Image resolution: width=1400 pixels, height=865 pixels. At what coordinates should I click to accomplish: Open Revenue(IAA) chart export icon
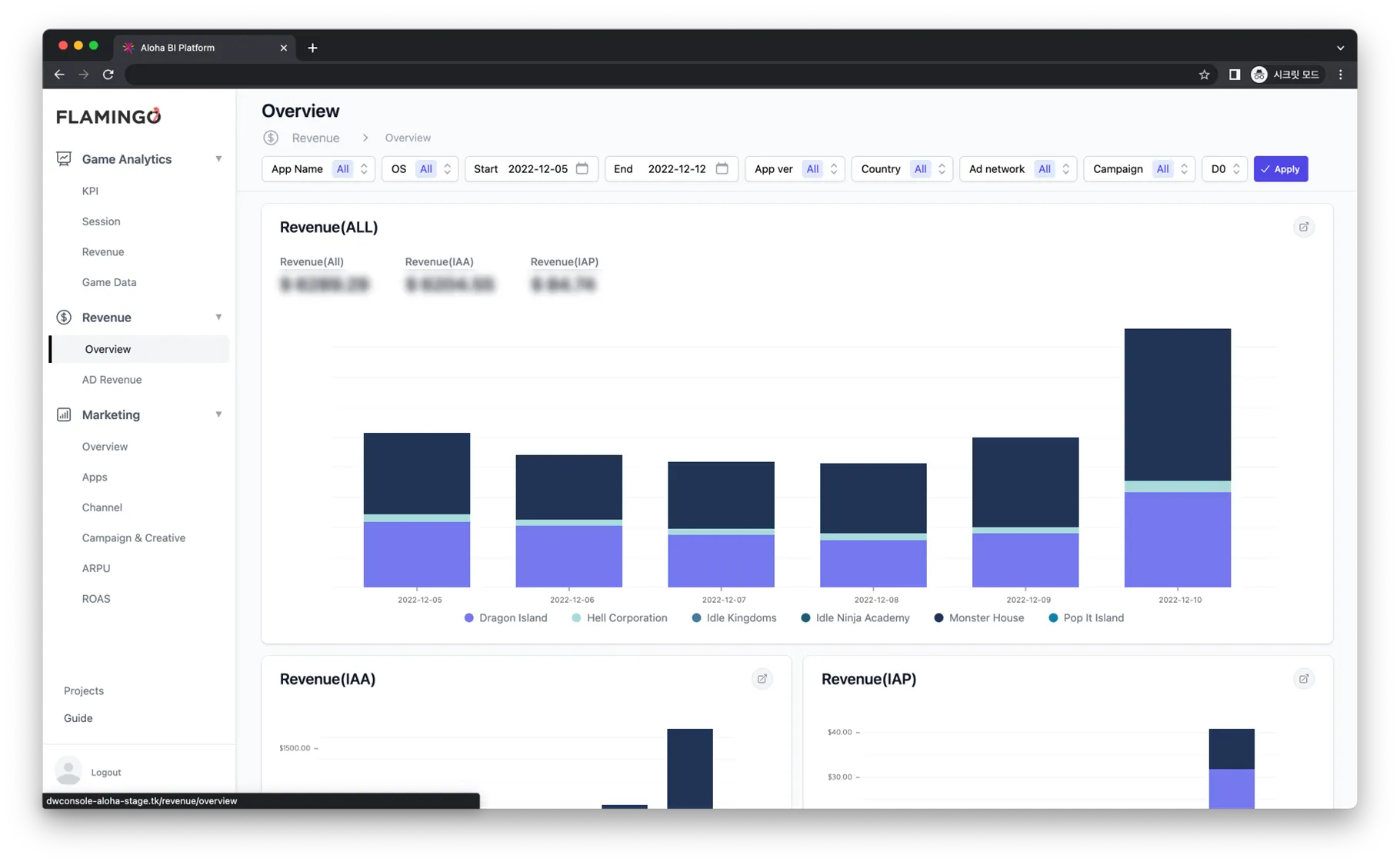(x=762, y=679)
